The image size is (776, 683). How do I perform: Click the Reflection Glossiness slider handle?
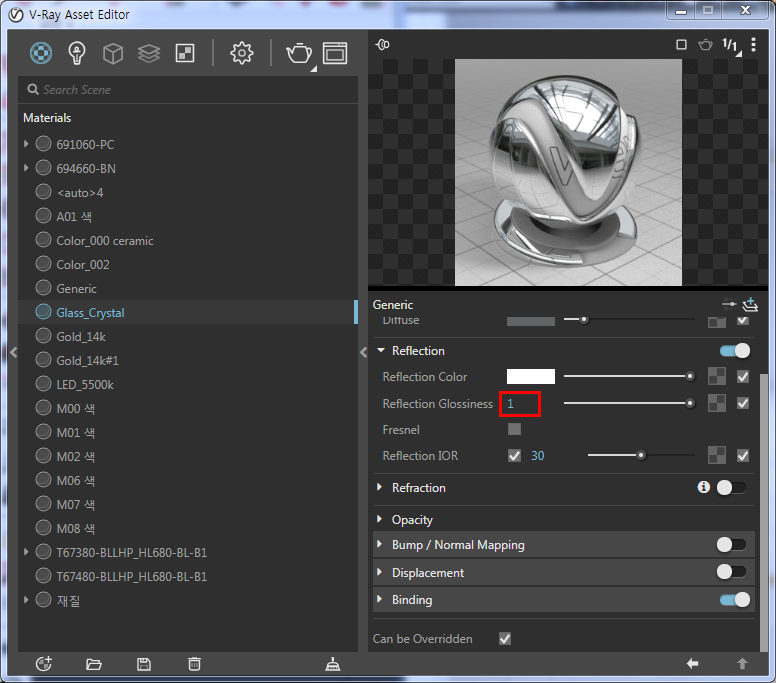[689, 403]
